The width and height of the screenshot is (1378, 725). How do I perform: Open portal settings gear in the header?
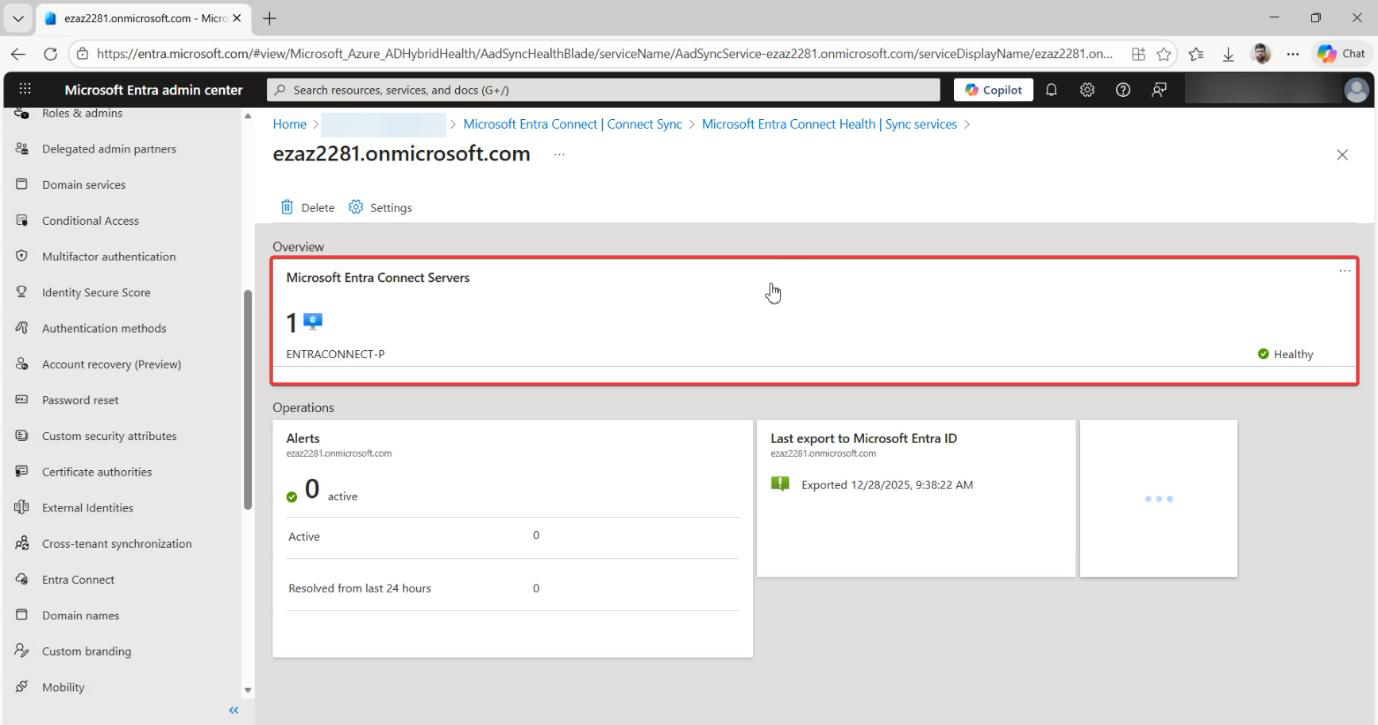(1087, 90)
